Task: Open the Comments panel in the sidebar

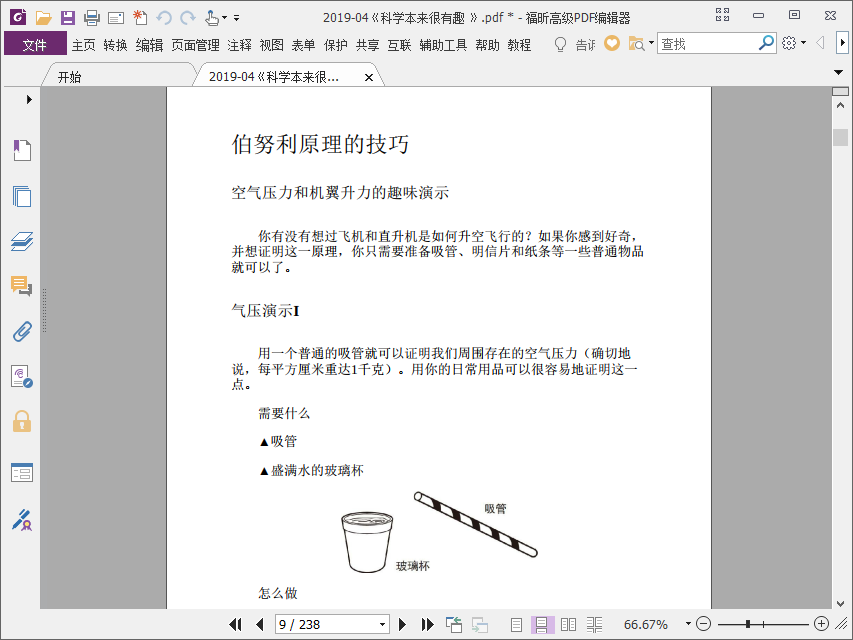Action: (x=22, y=286)
